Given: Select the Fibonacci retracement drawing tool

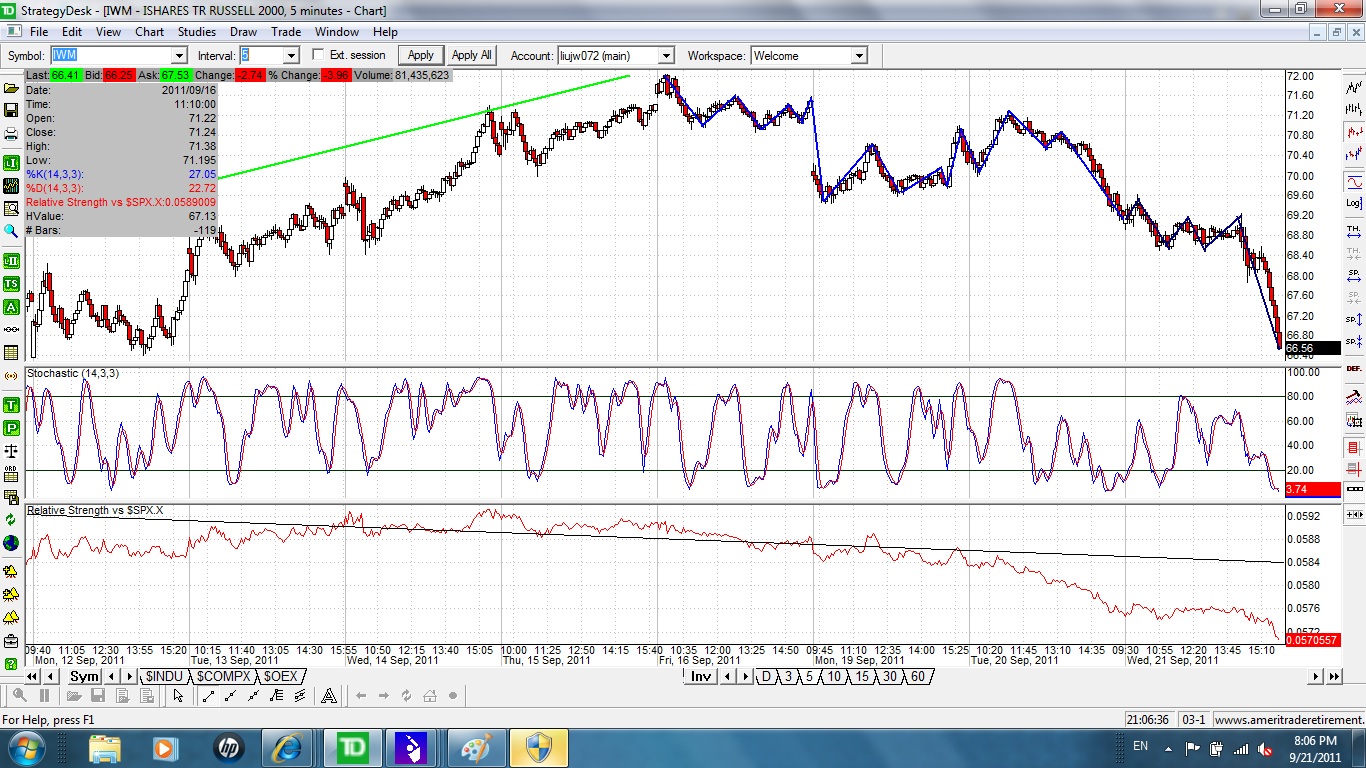Looking at the screenshot, I should tap(277, 696).
